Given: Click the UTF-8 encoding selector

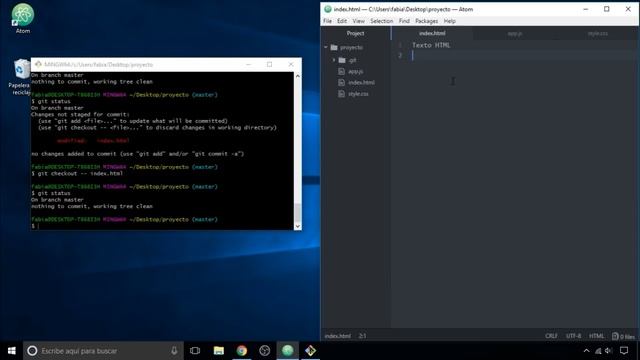Looking at the screenshot, I should pos(573,336).
